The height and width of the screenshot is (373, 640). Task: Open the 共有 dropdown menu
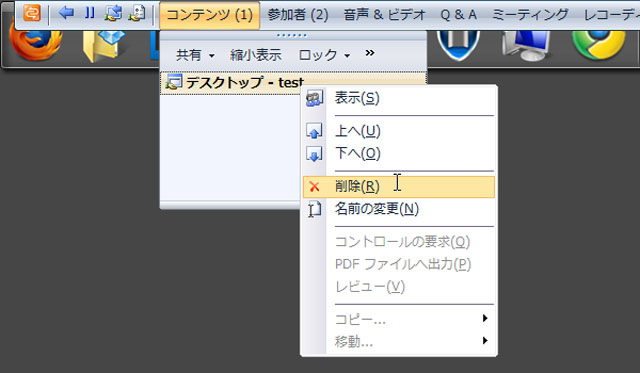[x=195, y=55]
